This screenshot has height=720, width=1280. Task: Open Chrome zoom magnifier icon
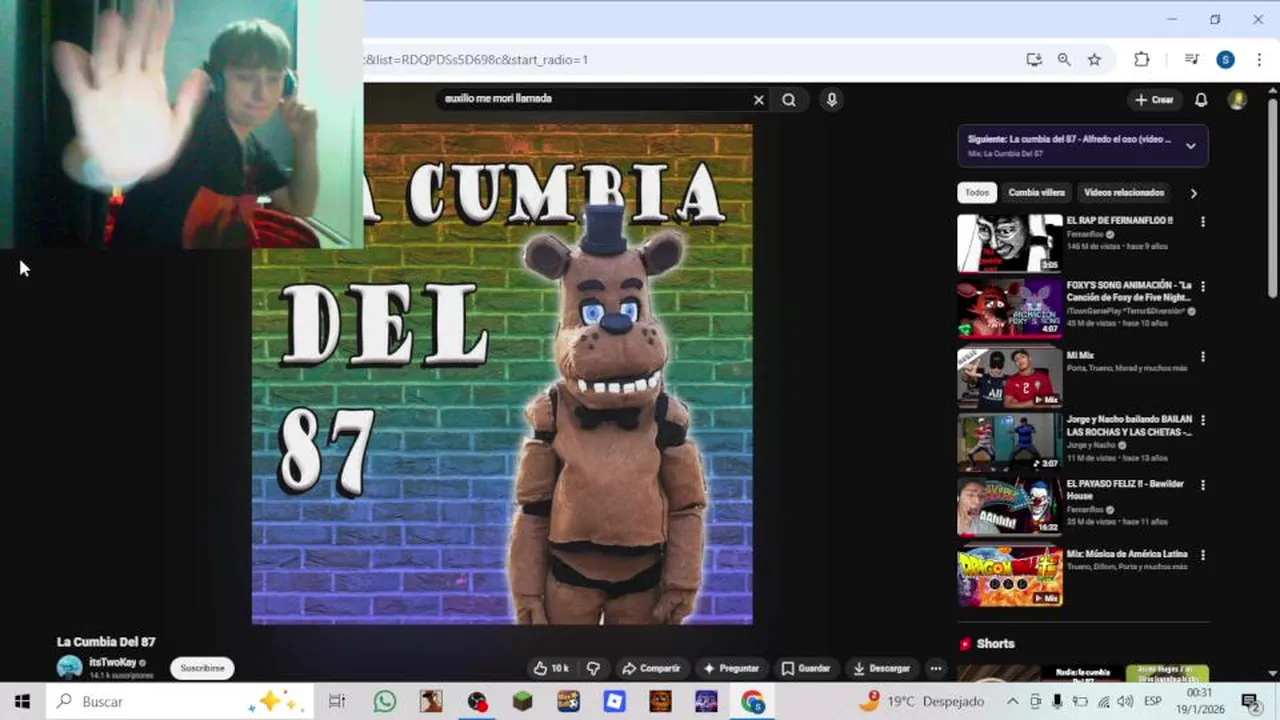pyautogui.click(x=1064, y=60)
